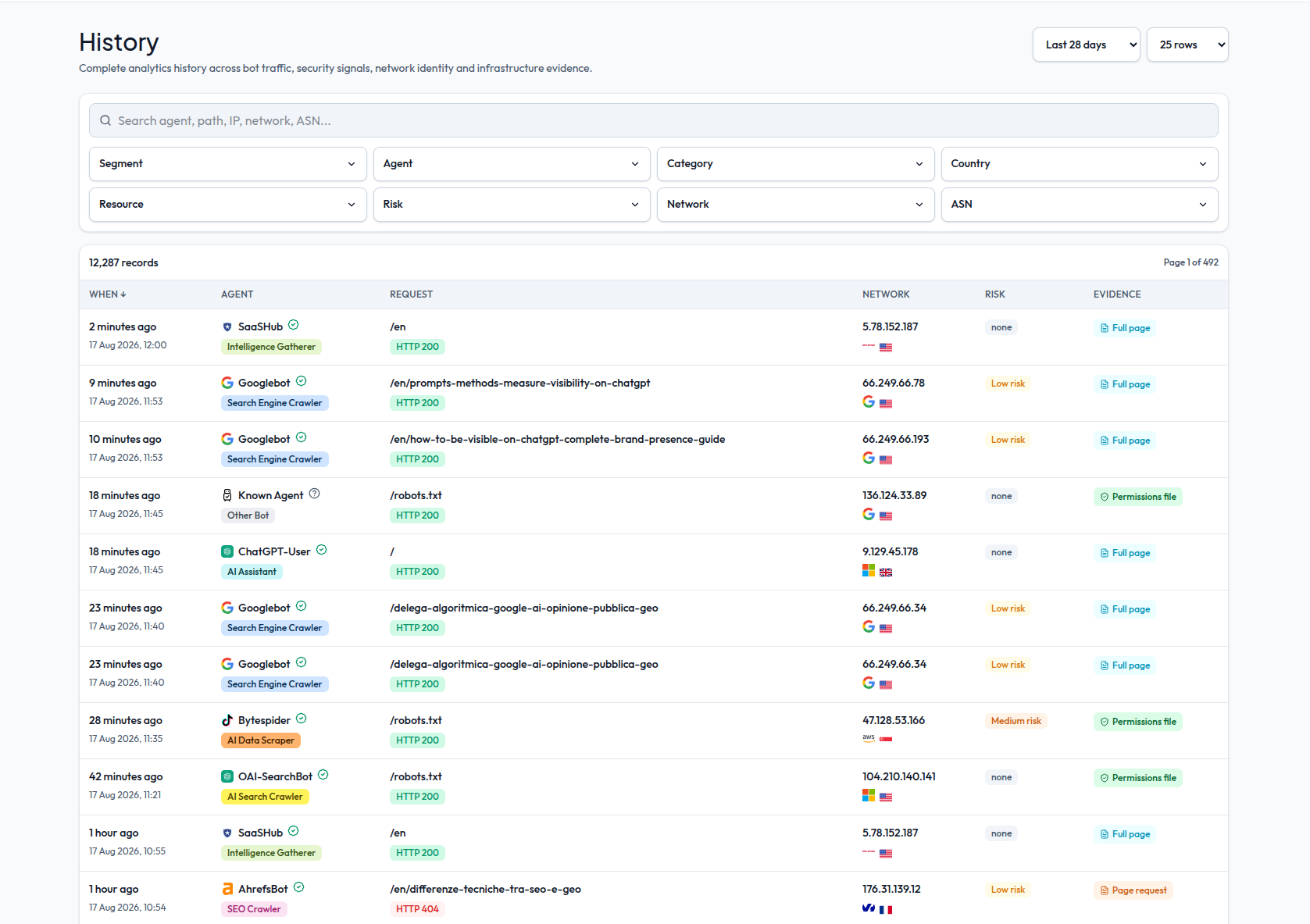1310x924 pixels.
Task: Open Page request evidence for AhrefsBot
Action: click(x=1133, y=890)
